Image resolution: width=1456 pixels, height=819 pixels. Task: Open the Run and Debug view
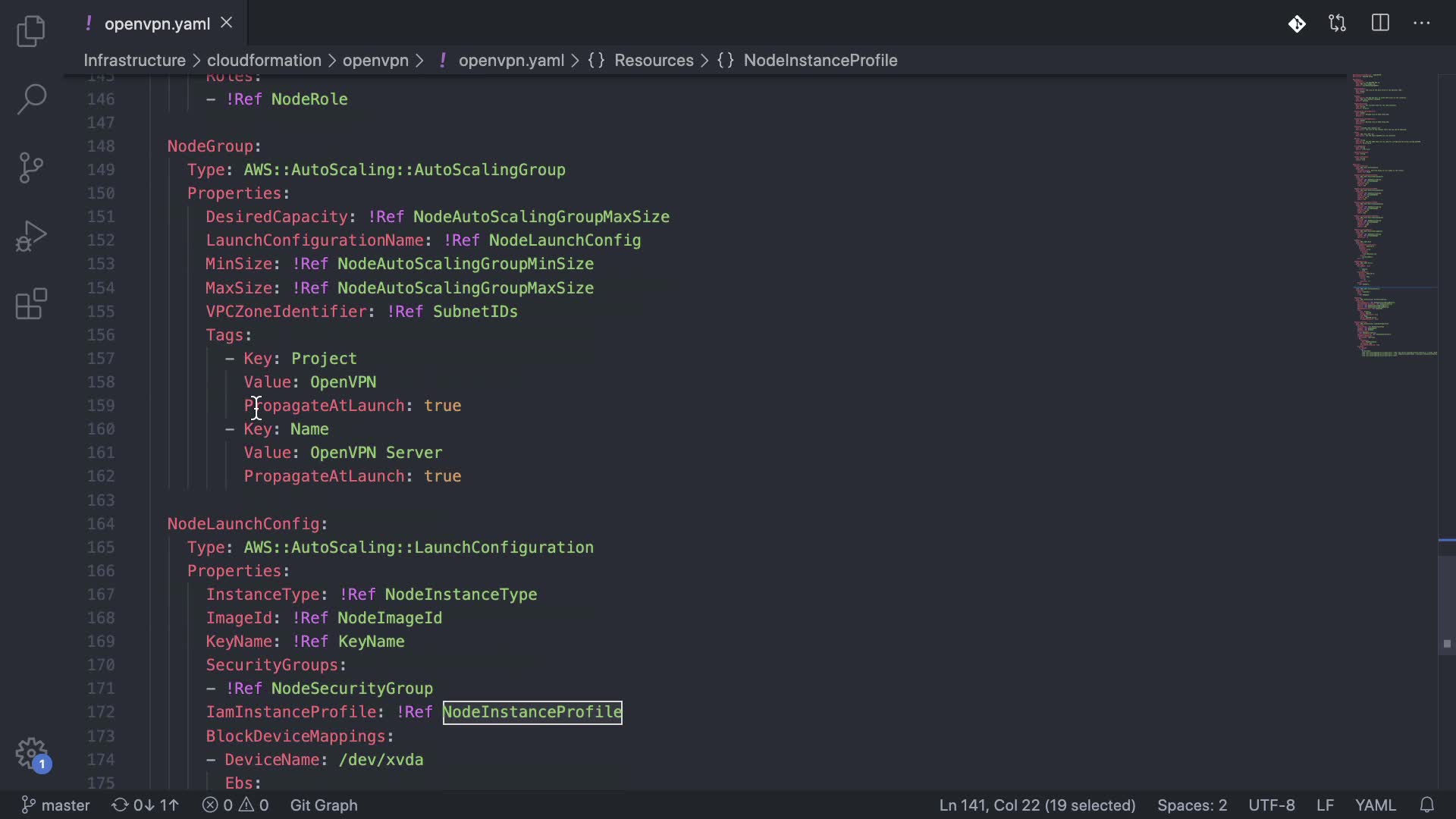(31, 236)
